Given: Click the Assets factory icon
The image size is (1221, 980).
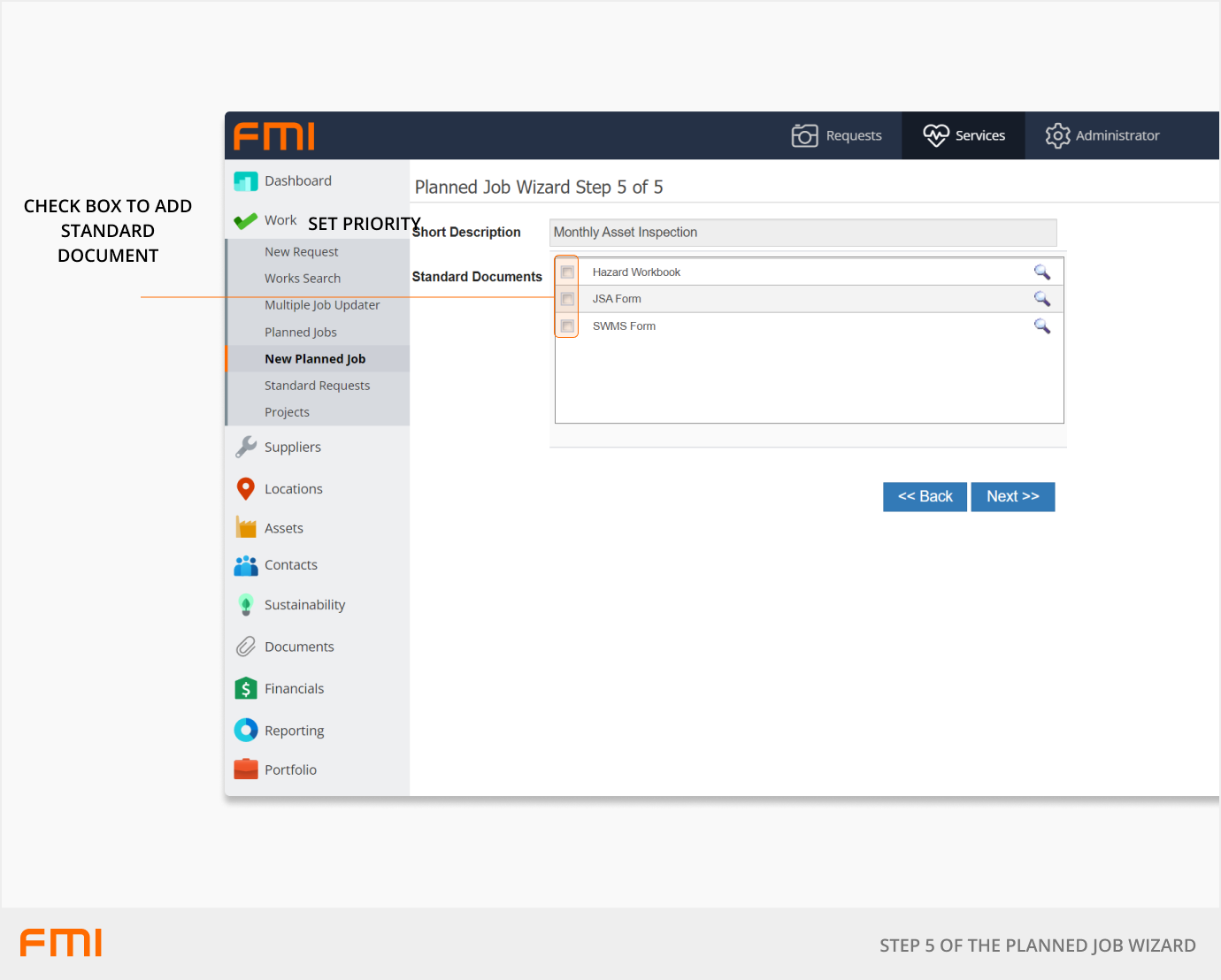Looking at the screenshot, I should coord(245,528).
